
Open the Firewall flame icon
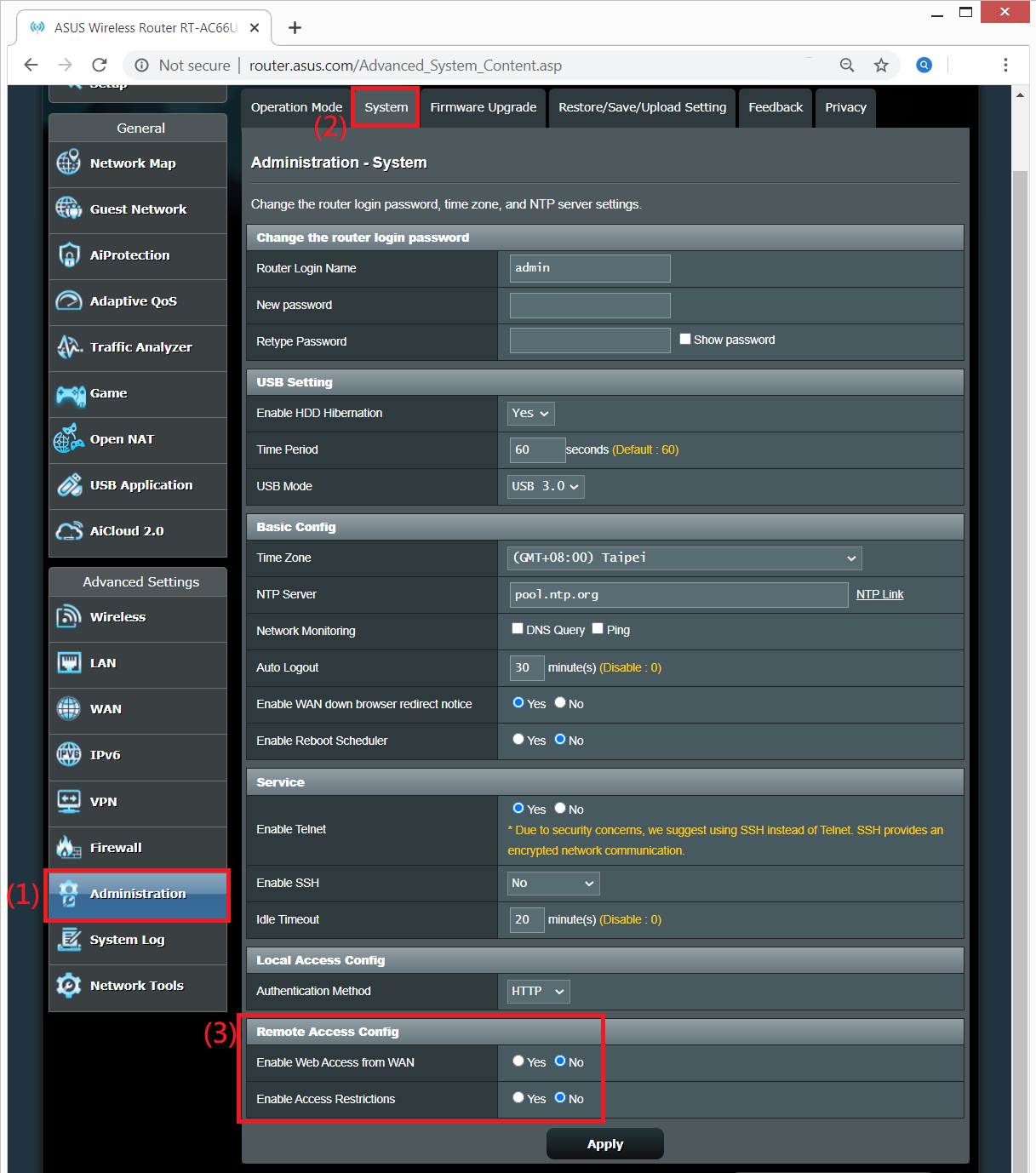click(x=68, y=847)
